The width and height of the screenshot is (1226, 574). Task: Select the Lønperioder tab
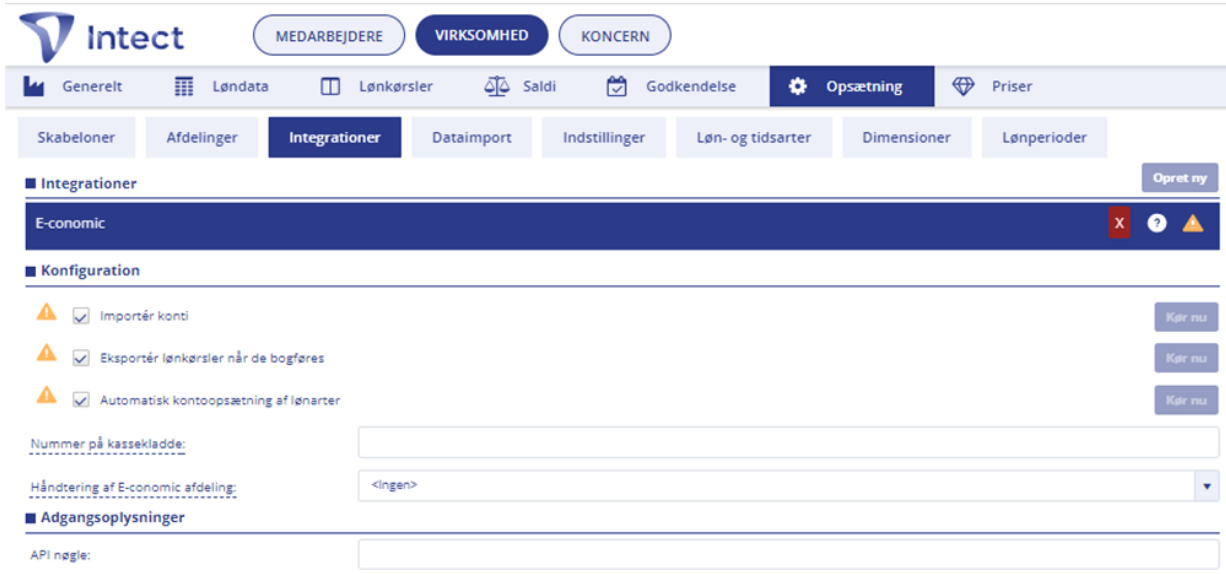click(1044, 138)
